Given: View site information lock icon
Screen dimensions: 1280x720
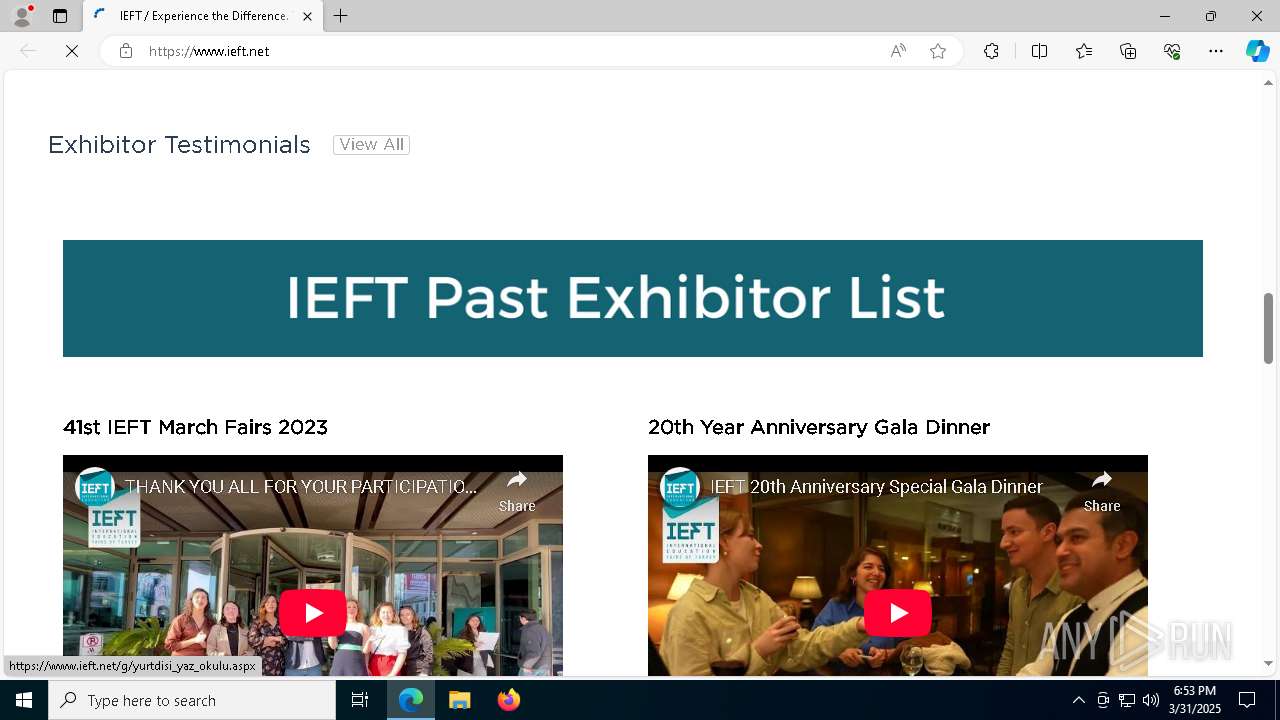Looking at the screenshot, I should (126, 51).
